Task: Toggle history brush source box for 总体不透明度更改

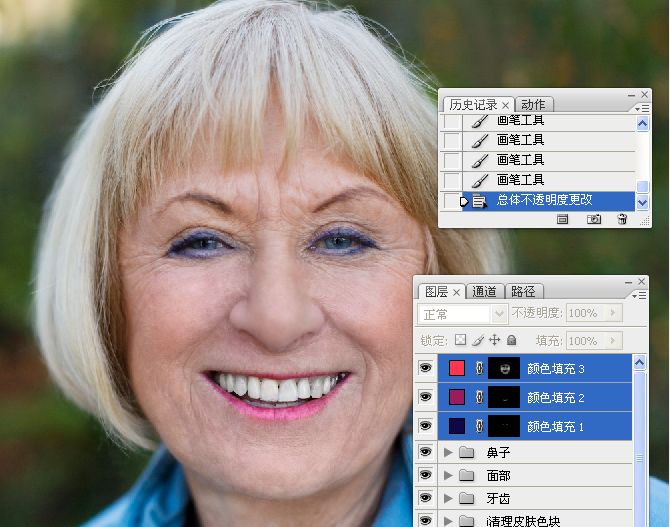Action: point(451,201)
